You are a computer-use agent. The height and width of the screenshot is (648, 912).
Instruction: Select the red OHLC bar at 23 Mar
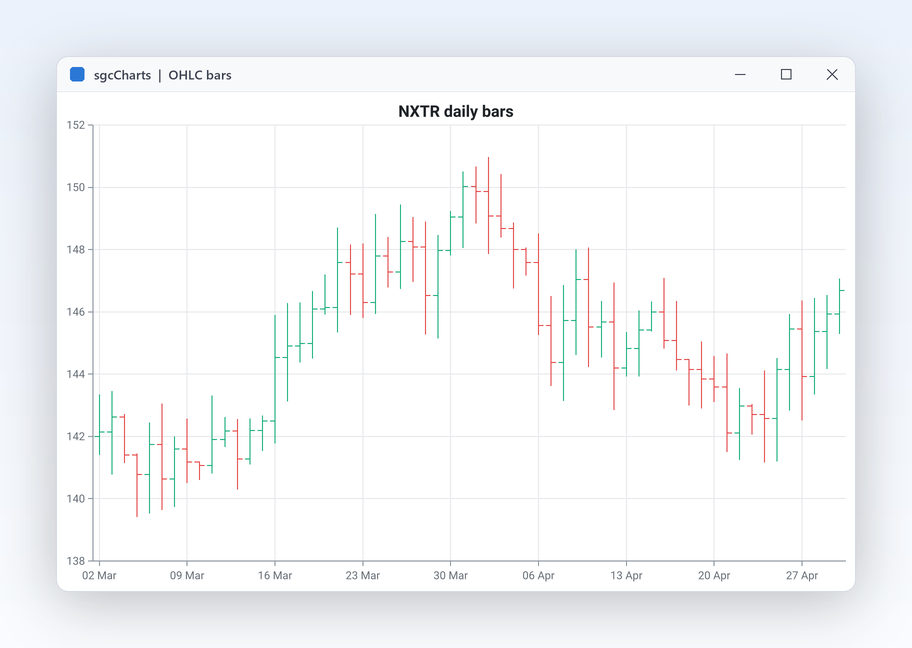click(362, 280)
